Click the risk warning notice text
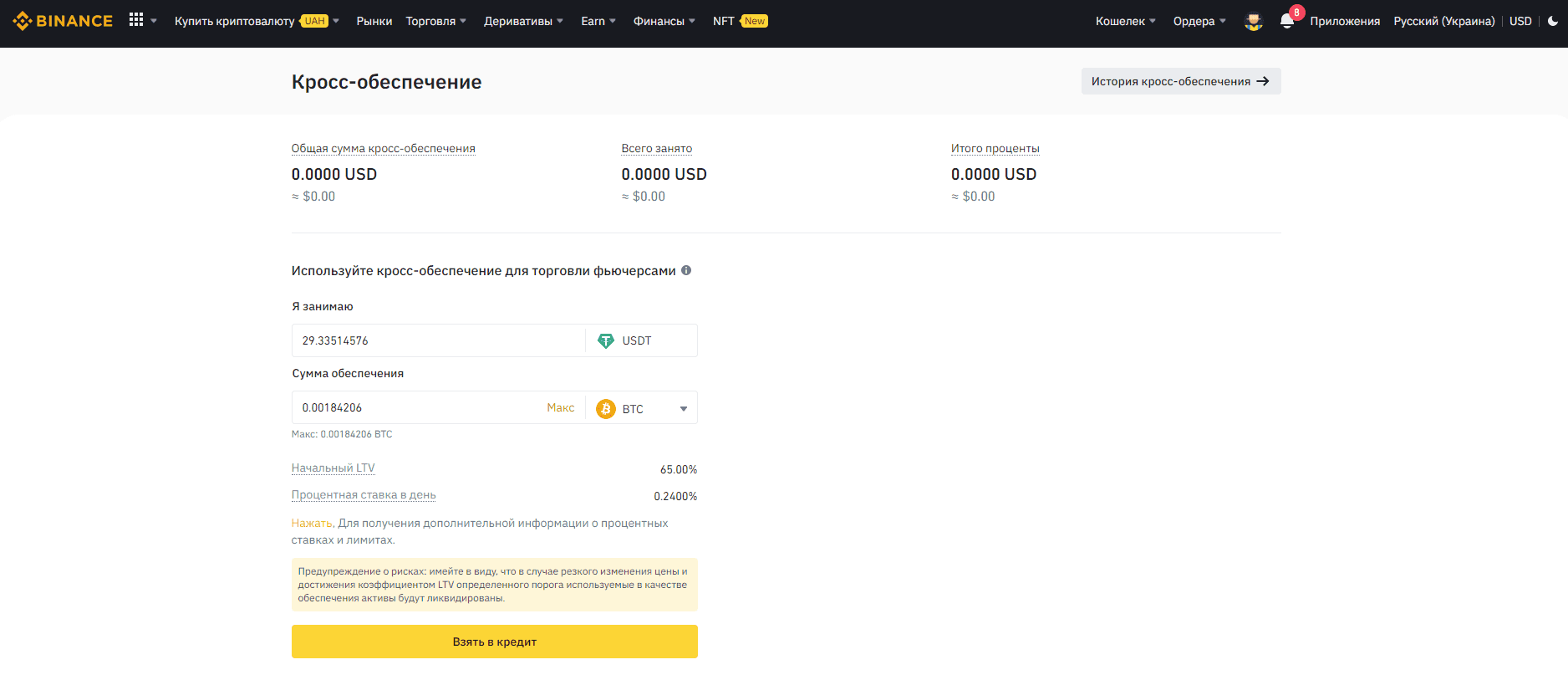 [x=495, y=585]
